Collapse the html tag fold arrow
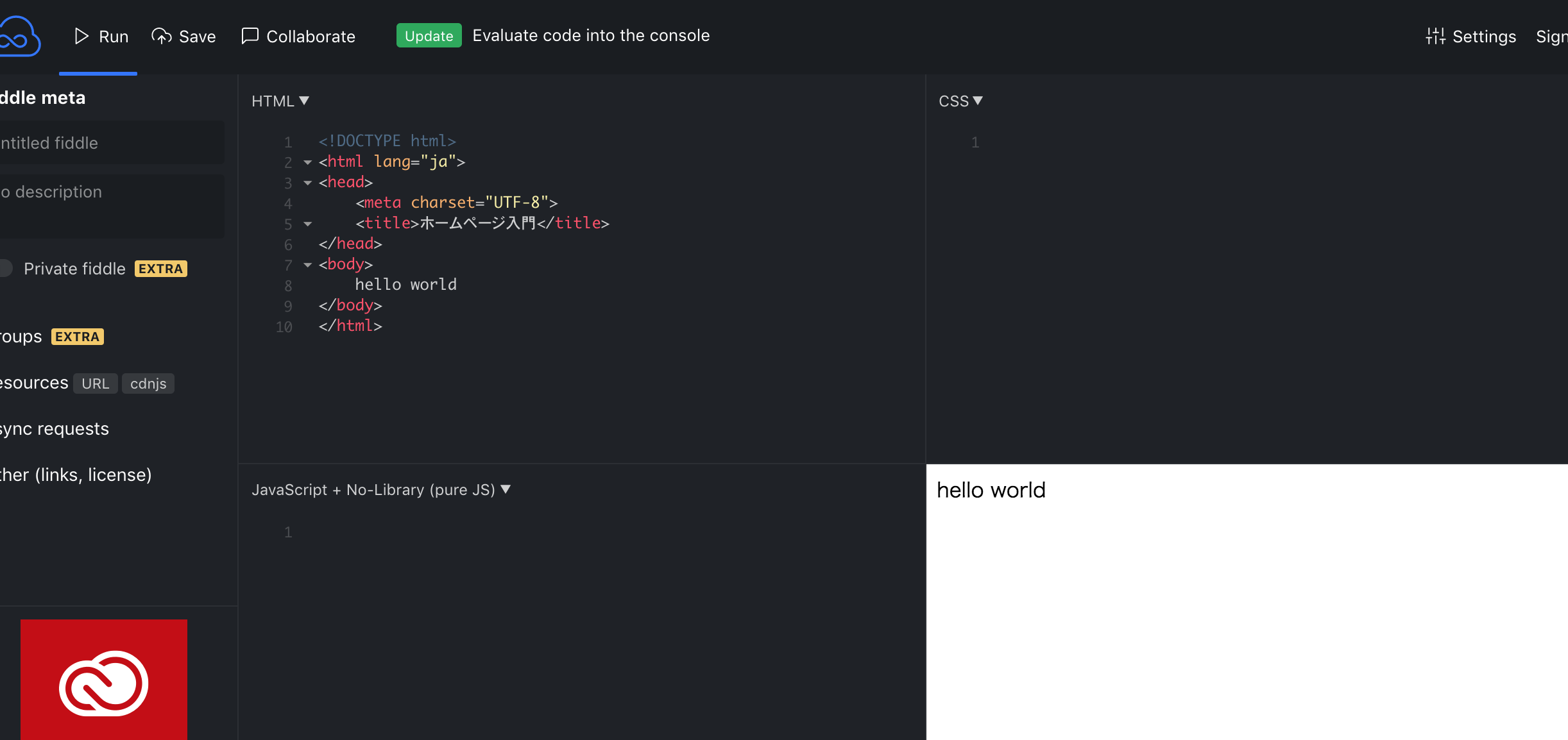The height and width of the screenshot is (740, 1568). [308, 162]
